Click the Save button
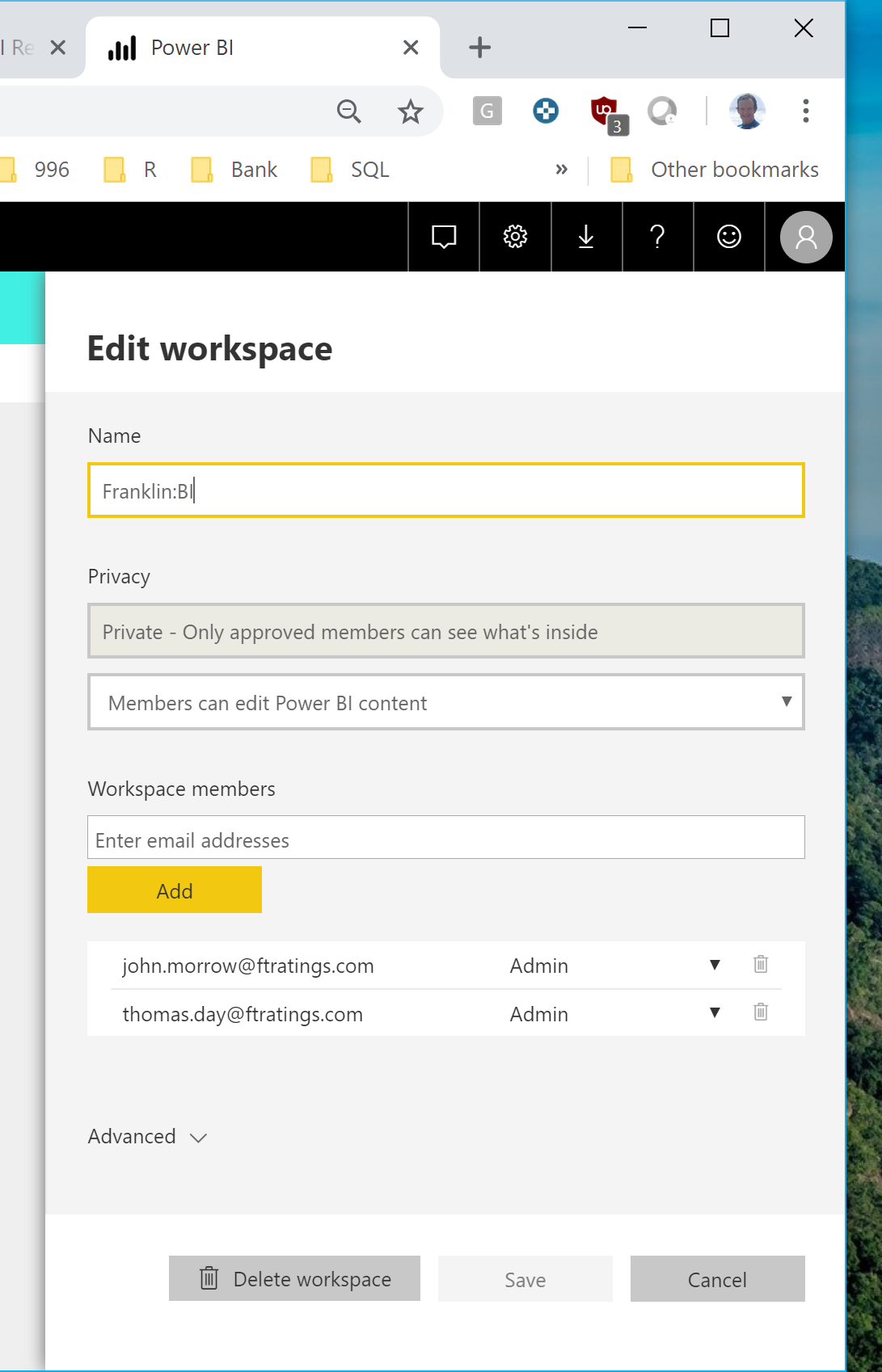 pyautogui.click(x=525, y=1278)
